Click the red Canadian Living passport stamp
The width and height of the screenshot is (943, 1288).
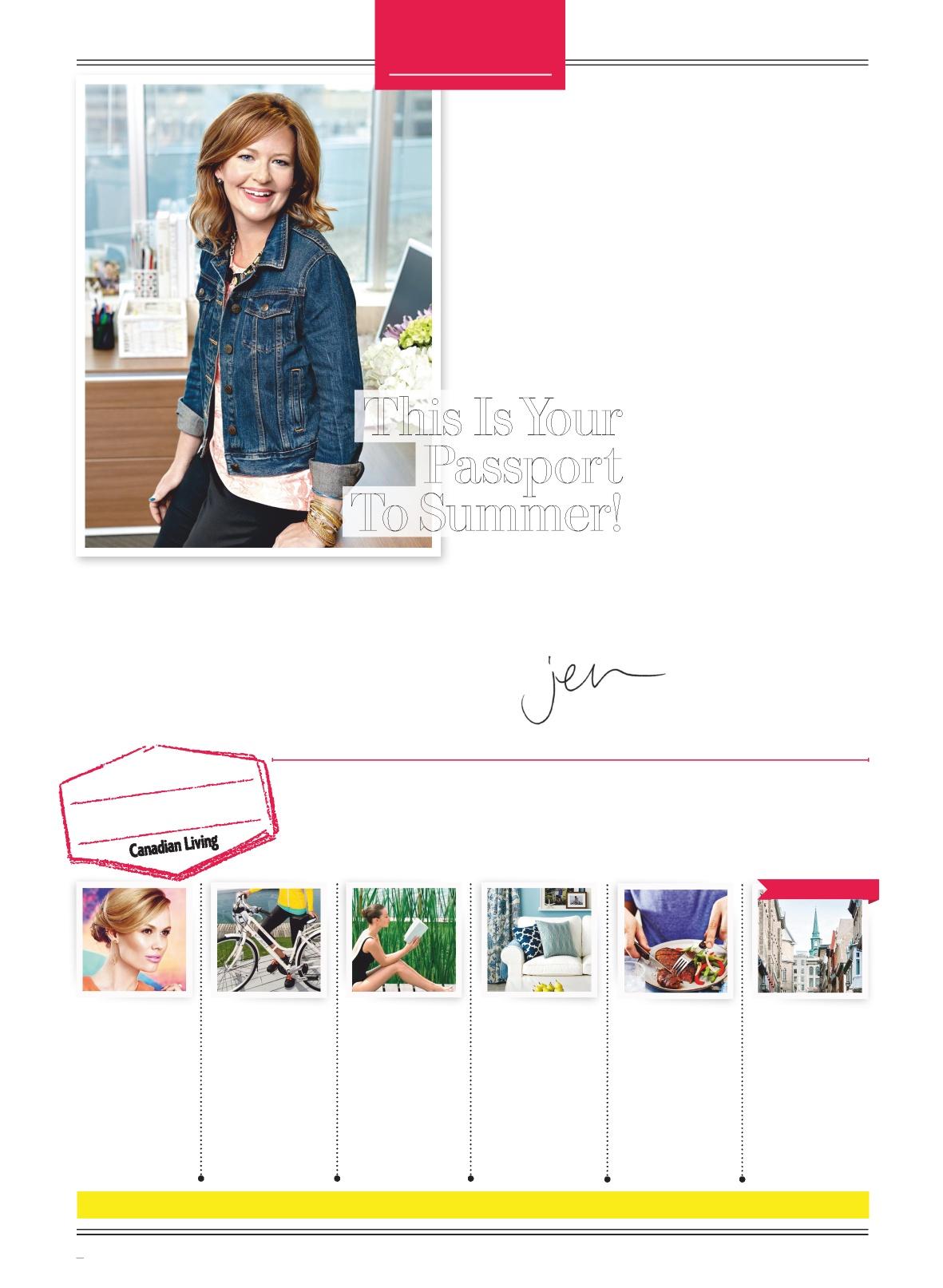click(x=169, y=806)
